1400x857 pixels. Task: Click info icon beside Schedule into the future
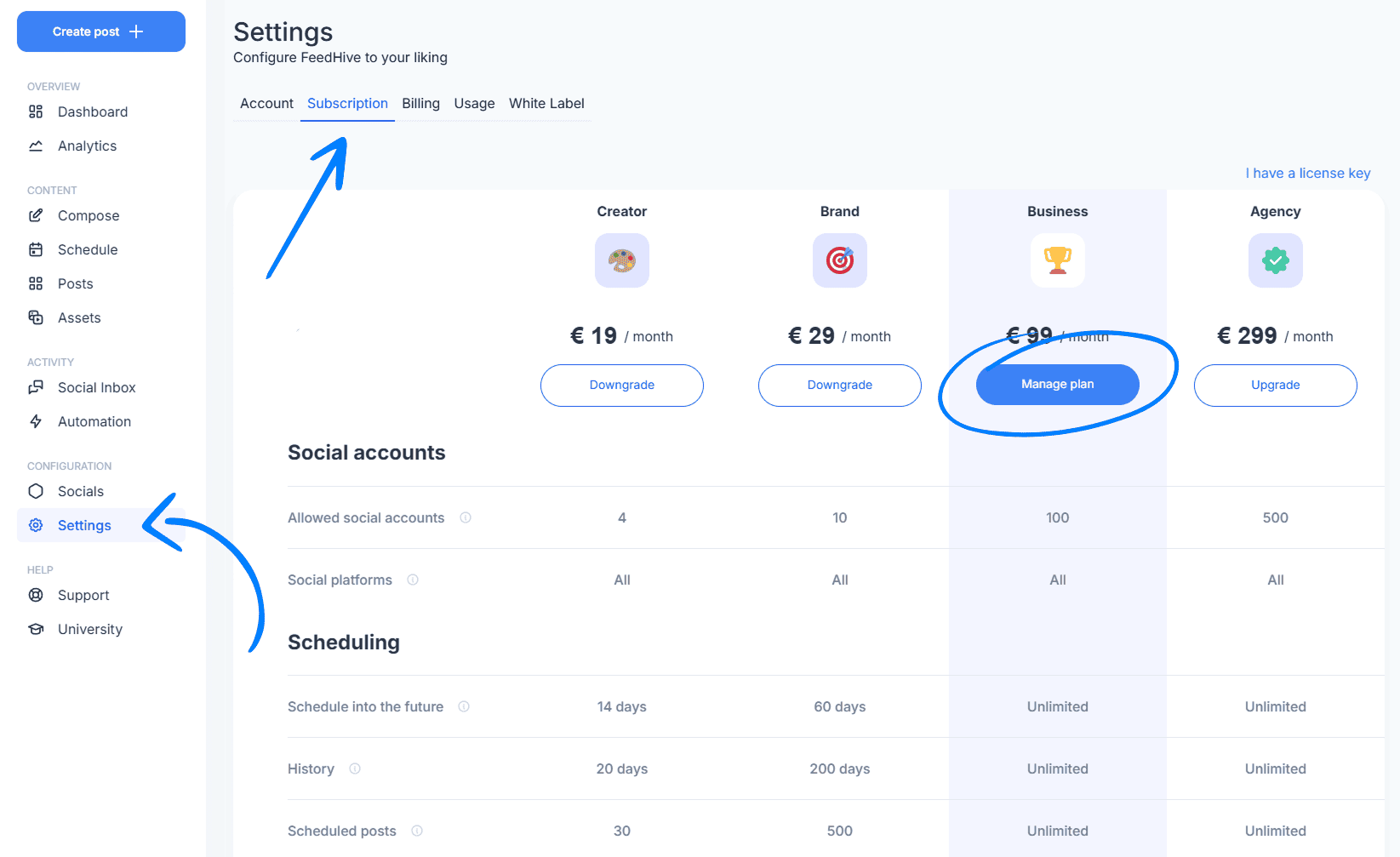[464, 706]
